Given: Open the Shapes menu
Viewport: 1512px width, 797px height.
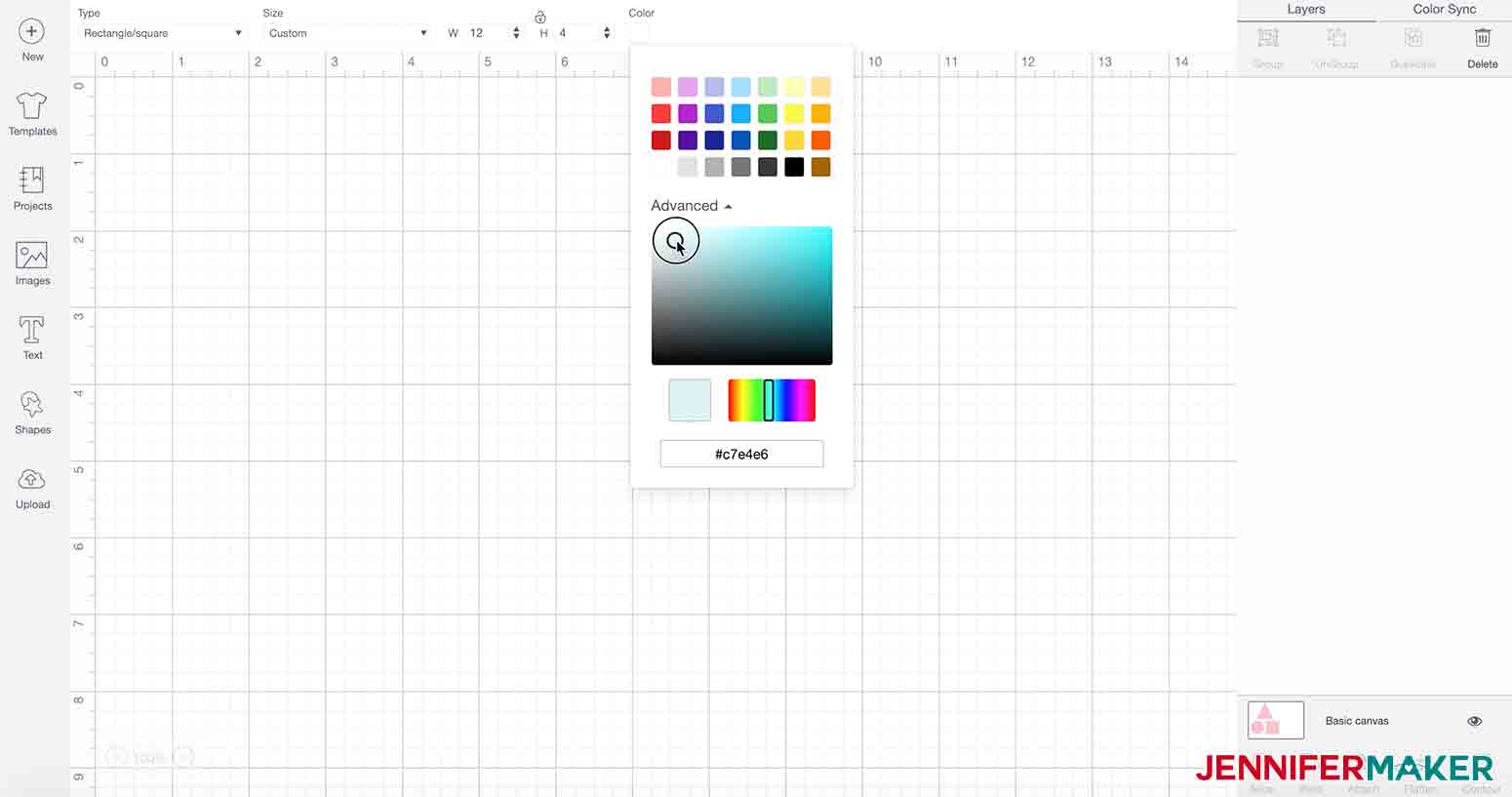Looking at the screenshot, I should pyautogui.click(x=32, y=404).
